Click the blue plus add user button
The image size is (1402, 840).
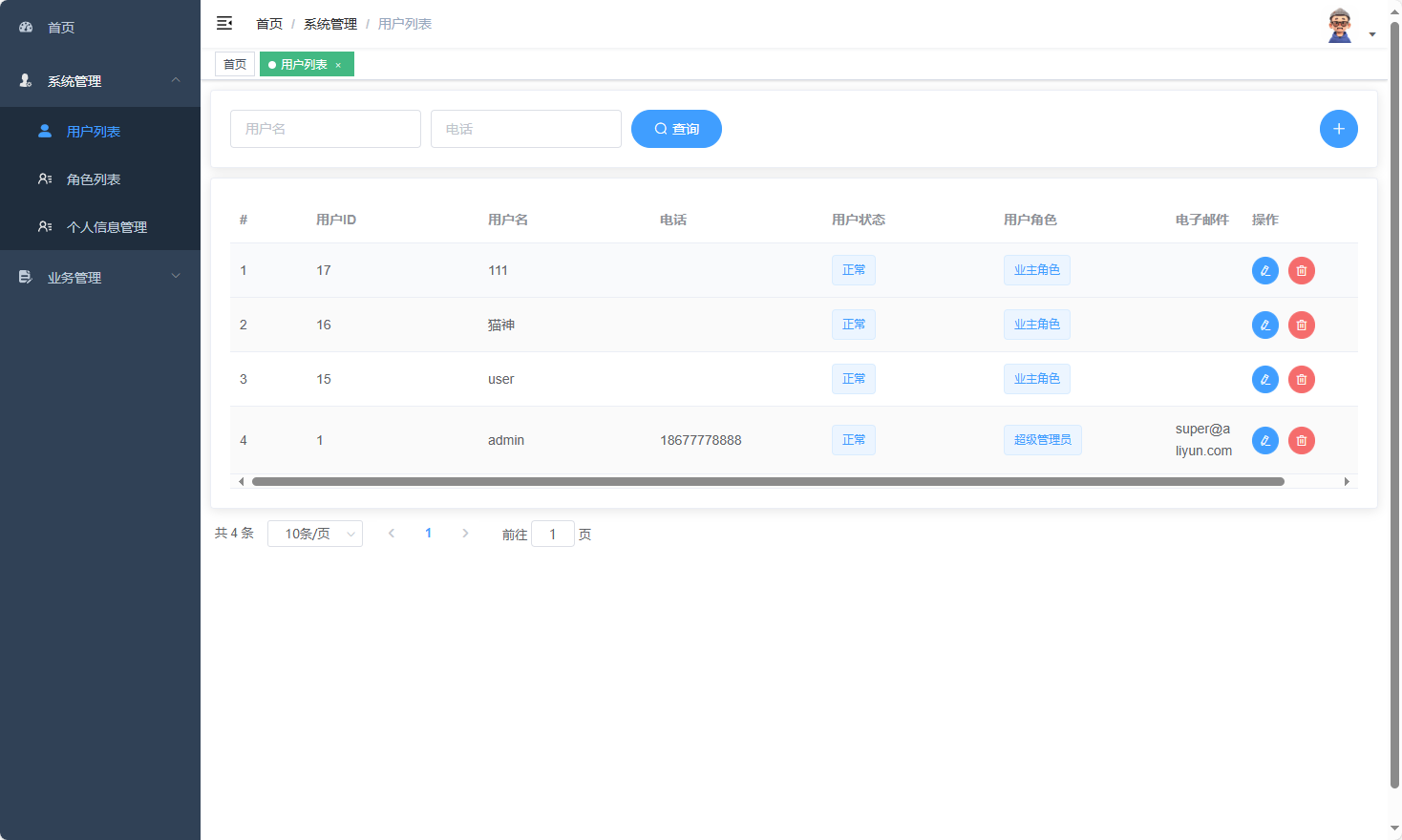[x=1338, y=129]
